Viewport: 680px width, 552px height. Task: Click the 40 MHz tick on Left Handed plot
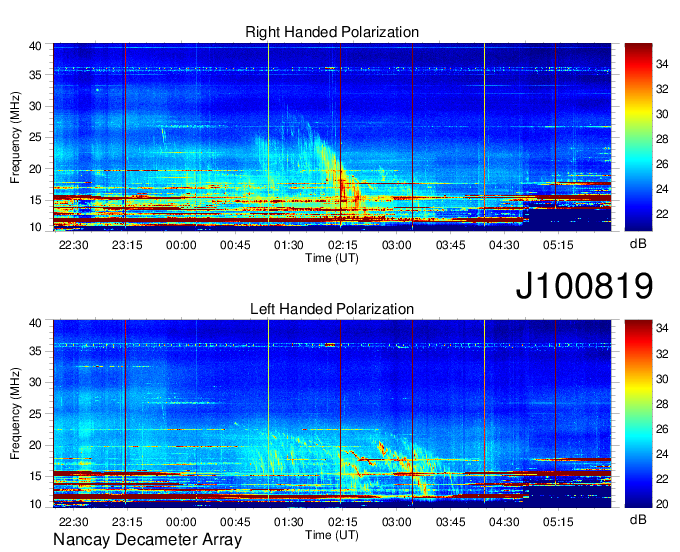coord(35,322)
